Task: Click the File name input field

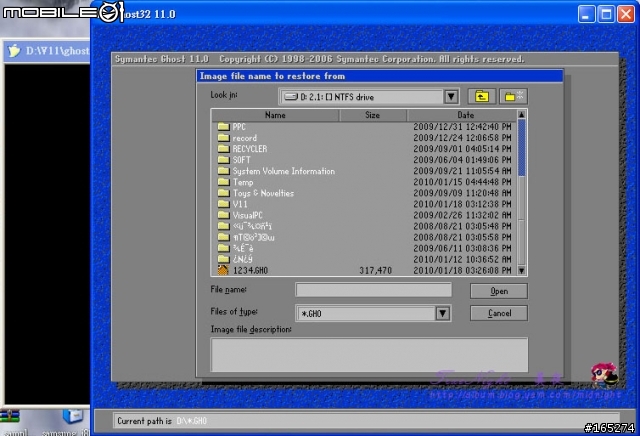Action: [373, 290]
